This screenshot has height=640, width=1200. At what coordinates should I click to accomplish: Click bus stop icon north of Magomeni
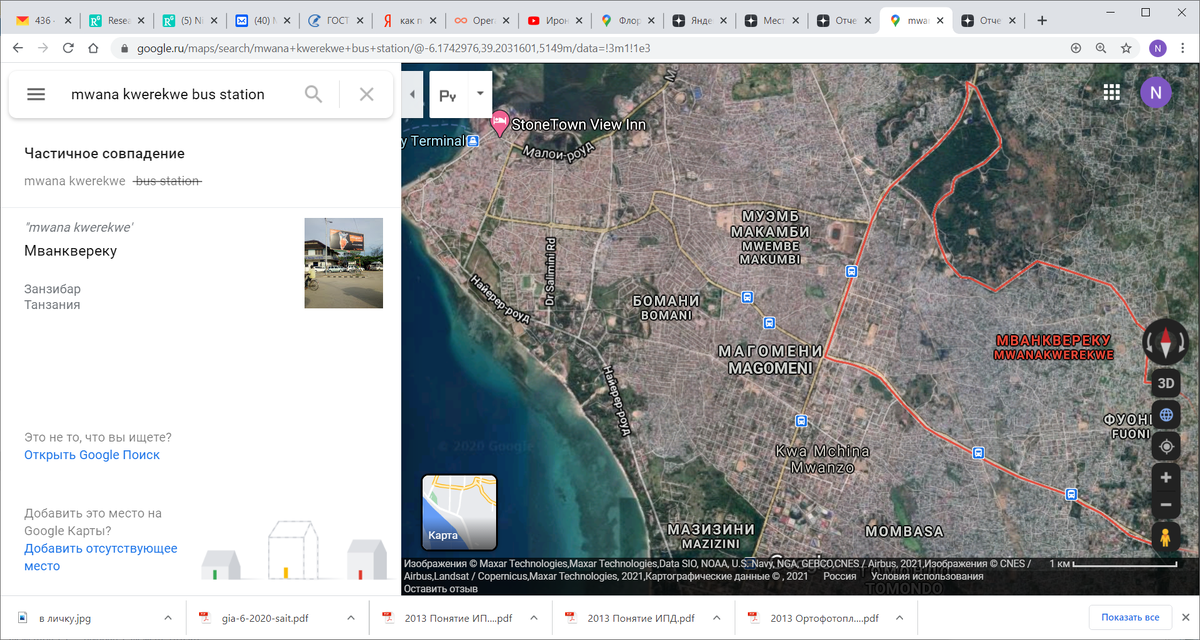click(769, 322)
